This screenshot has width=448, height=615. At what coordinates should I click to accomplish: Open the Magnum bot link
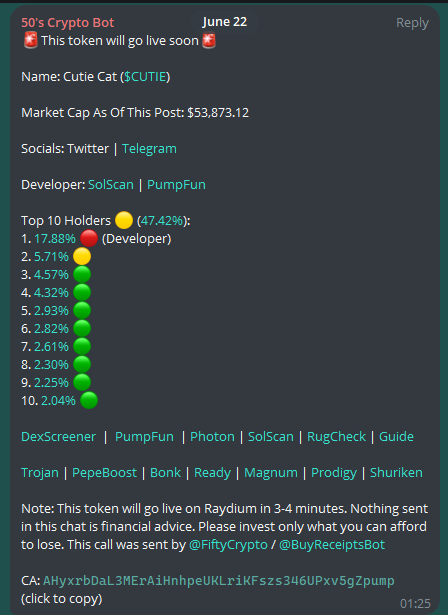point(271,473)
